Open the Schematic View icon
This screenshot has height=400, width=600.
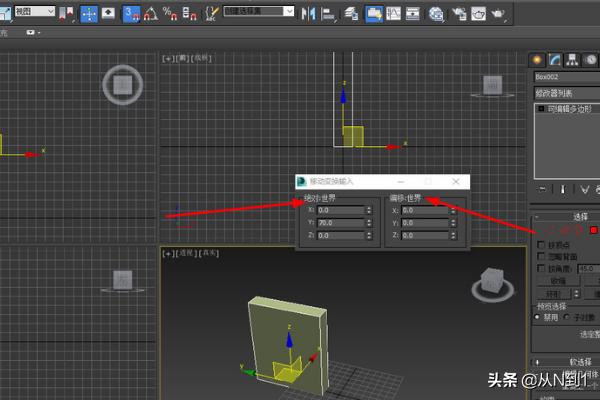tap(412, 14)
